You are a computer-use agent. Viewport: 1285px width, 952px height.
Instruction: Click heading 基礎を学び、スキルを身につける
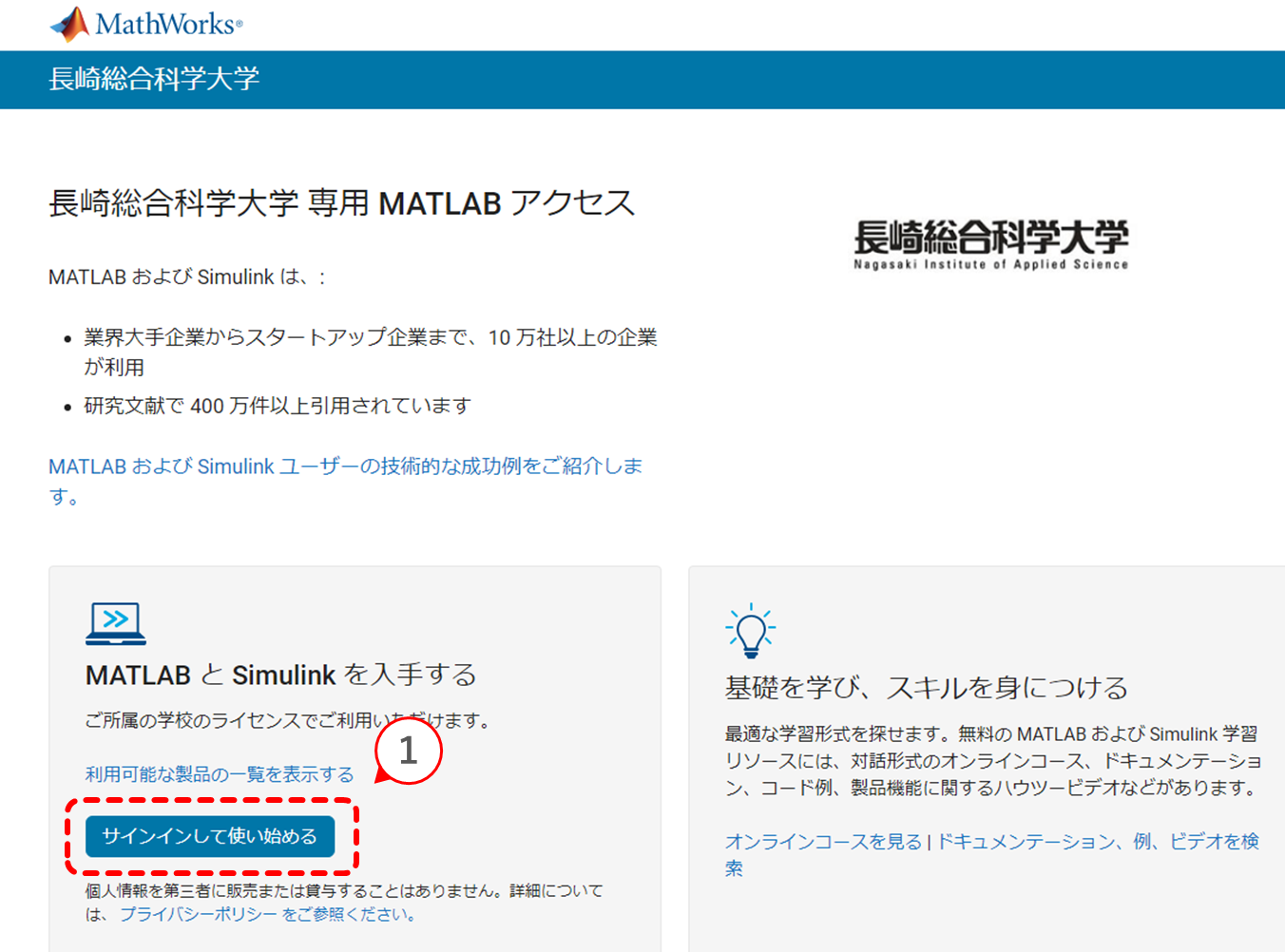(x=927, y=687)
